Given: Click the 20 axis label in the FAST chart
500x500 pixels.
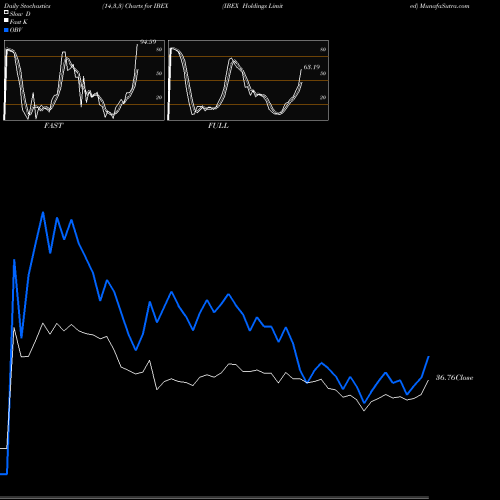Looking at the screenshot, I should coord(159,97).
